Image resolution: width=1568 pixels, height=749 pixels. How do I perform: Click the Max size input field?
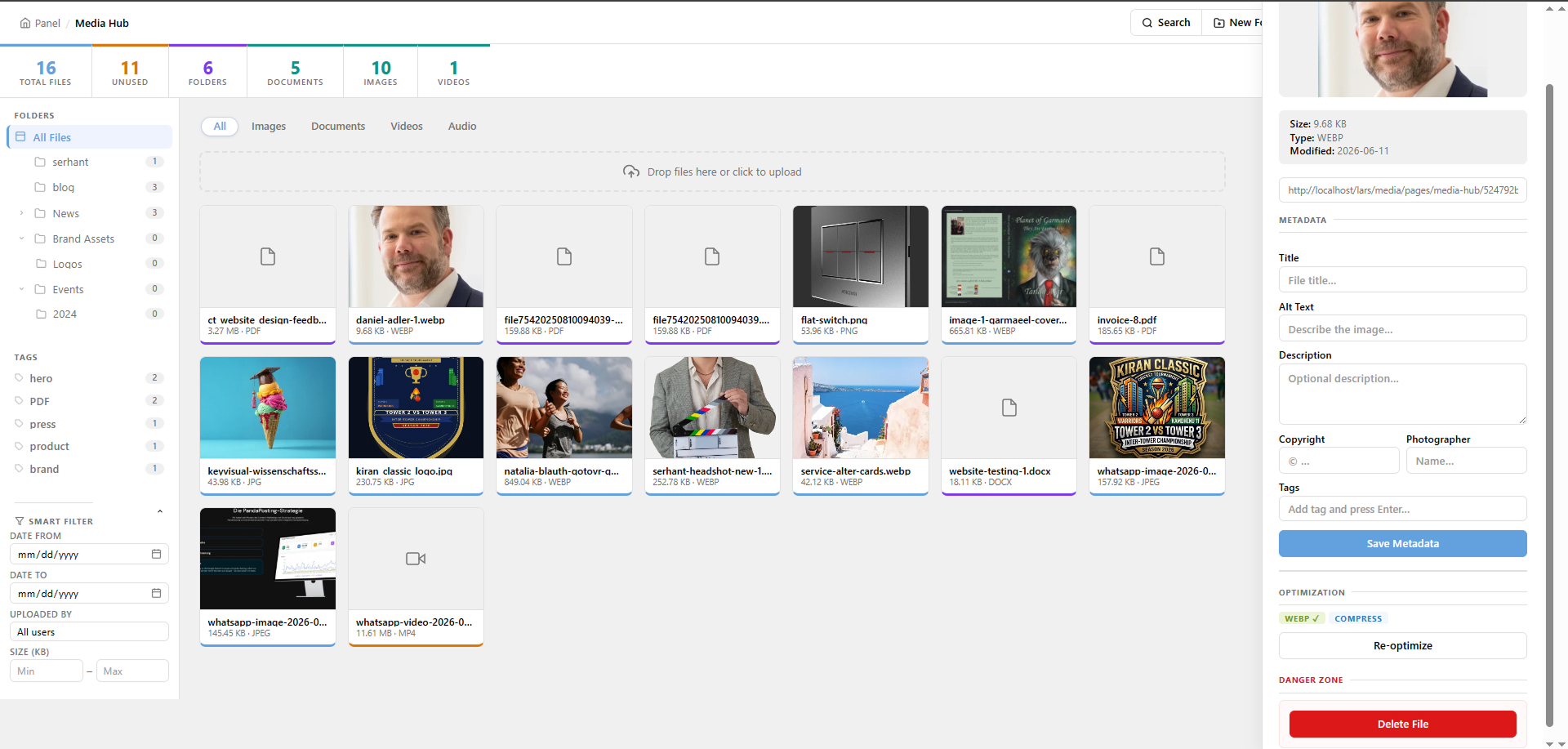pos(132,671)
